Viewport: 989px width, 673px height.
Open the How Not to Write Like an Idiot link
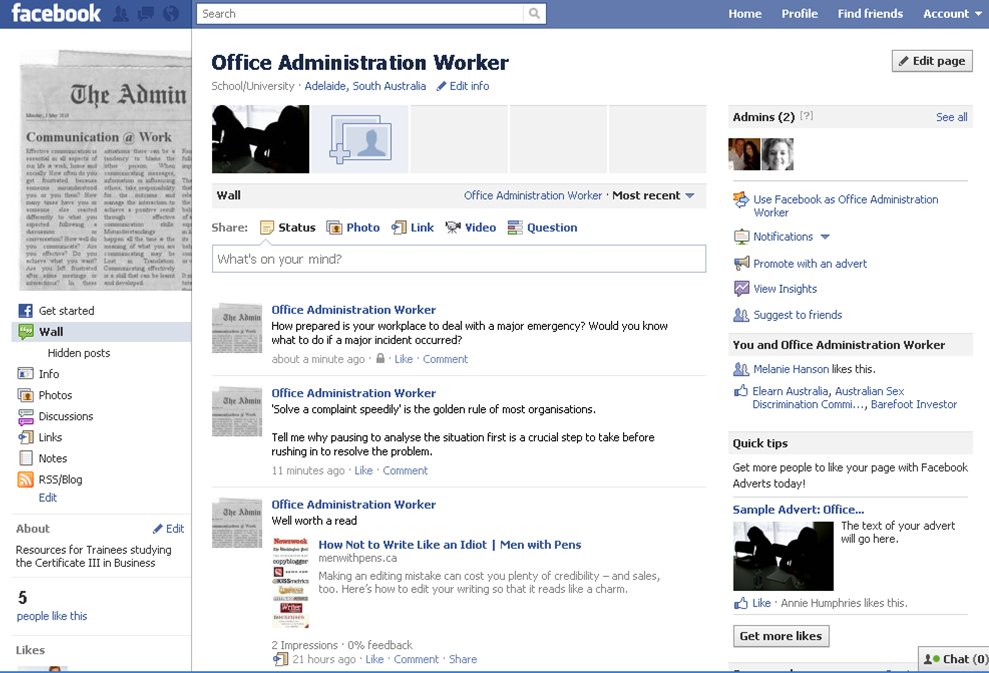pos(450,544)
